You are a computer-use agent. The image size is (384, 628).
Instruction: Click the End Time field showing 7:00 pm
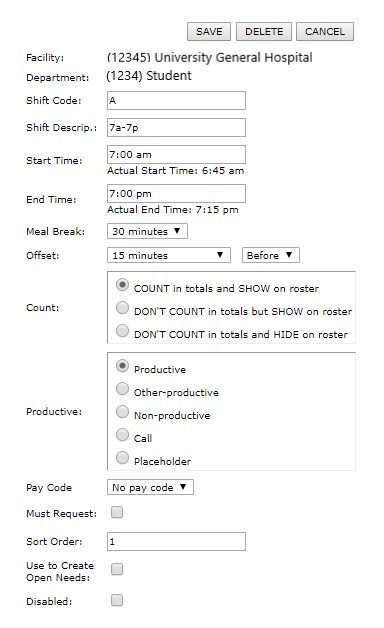point(176,193)
